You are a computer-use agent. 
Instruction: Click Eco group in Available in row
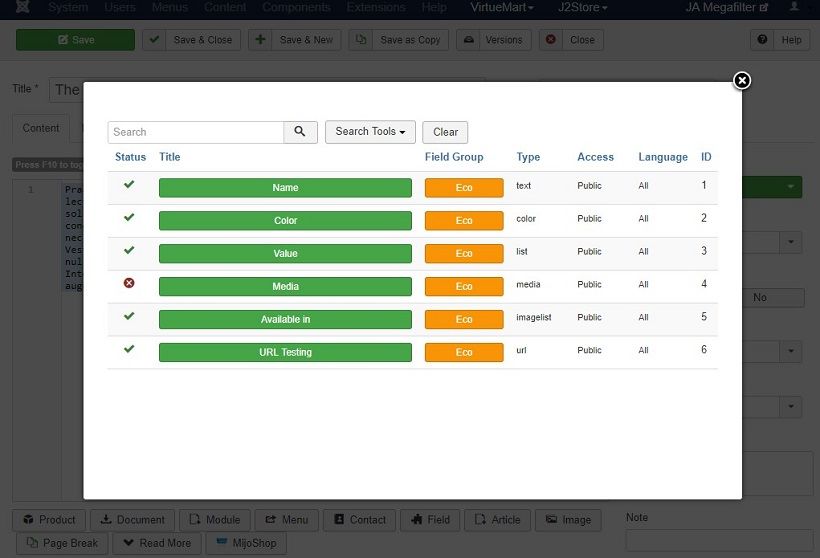pos(464,320)
